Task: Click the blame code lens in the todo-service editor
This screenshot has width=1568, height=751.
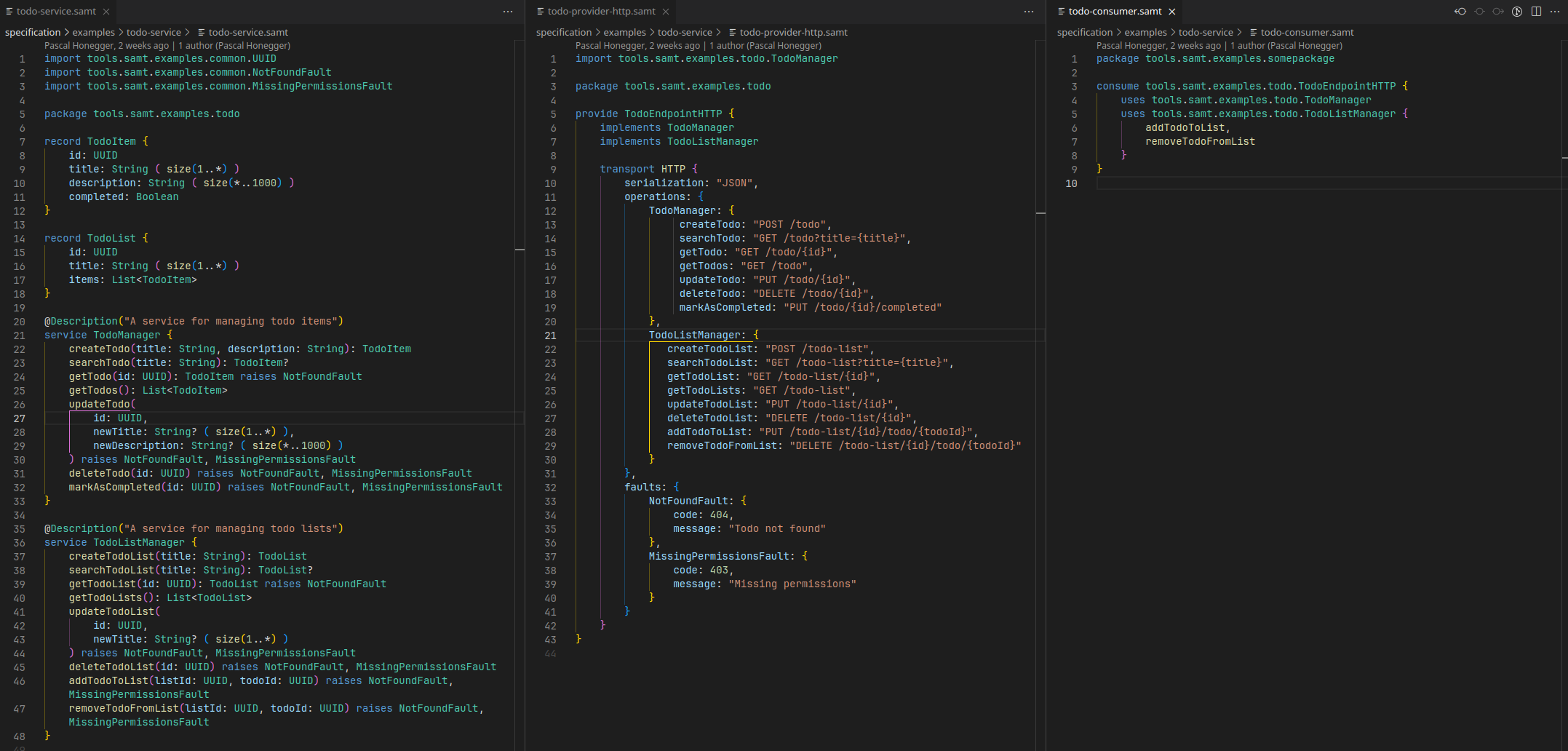Action: [x=106, y=46]
